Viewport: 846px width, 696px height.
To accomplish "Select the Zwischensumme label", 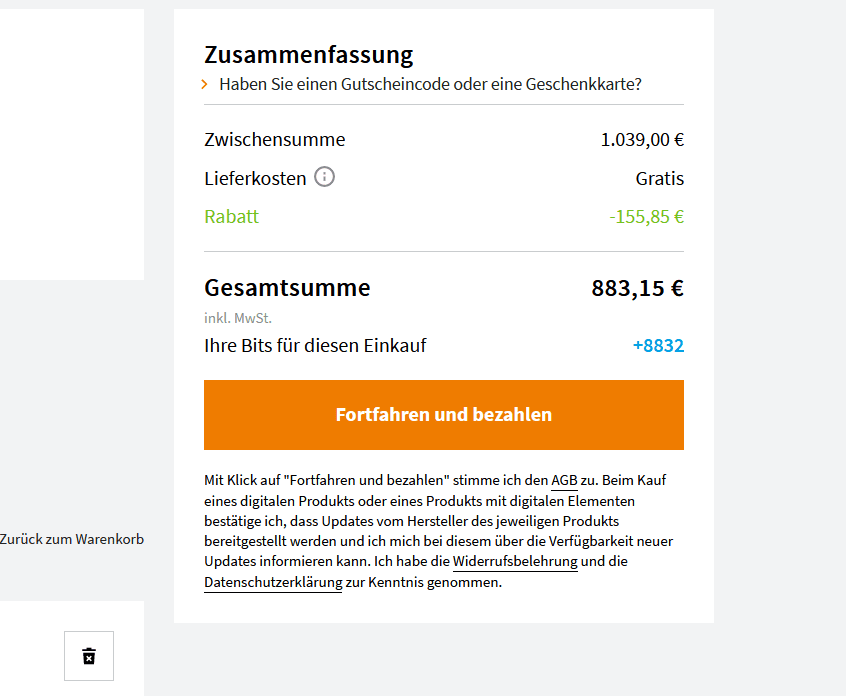I will pos(274,140).
